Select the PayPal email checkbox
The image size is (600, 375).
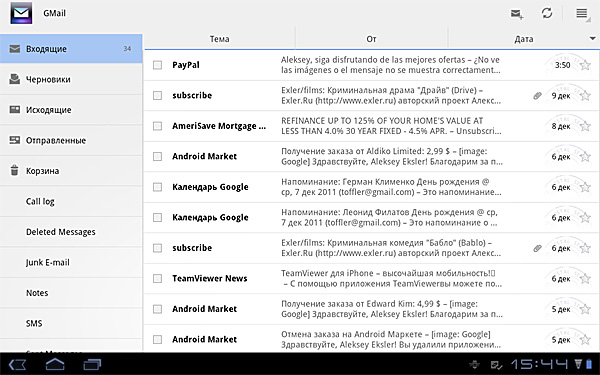(x=157, y=65)
